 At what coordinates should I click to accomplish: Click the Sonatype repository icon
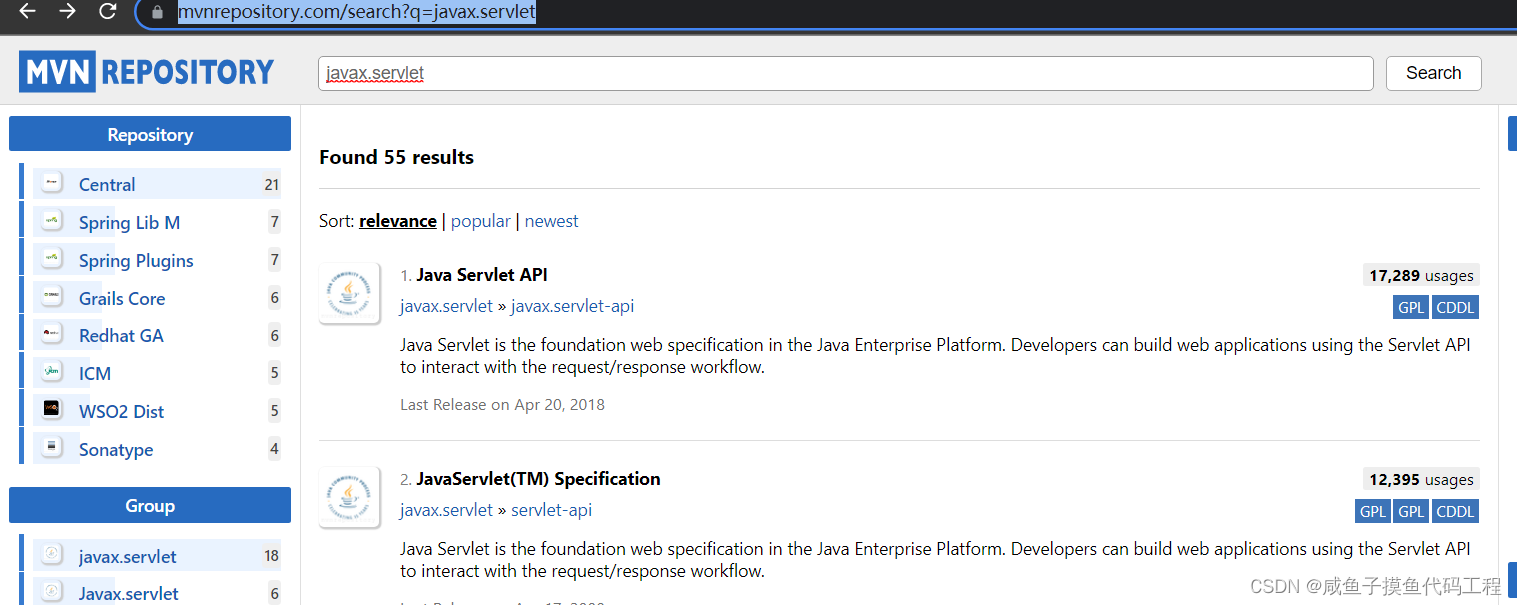52,448
